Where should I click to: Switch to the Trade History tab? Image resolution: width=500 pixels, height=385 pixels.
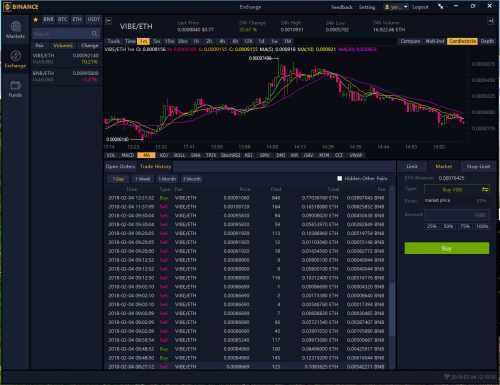coord(155,166)
